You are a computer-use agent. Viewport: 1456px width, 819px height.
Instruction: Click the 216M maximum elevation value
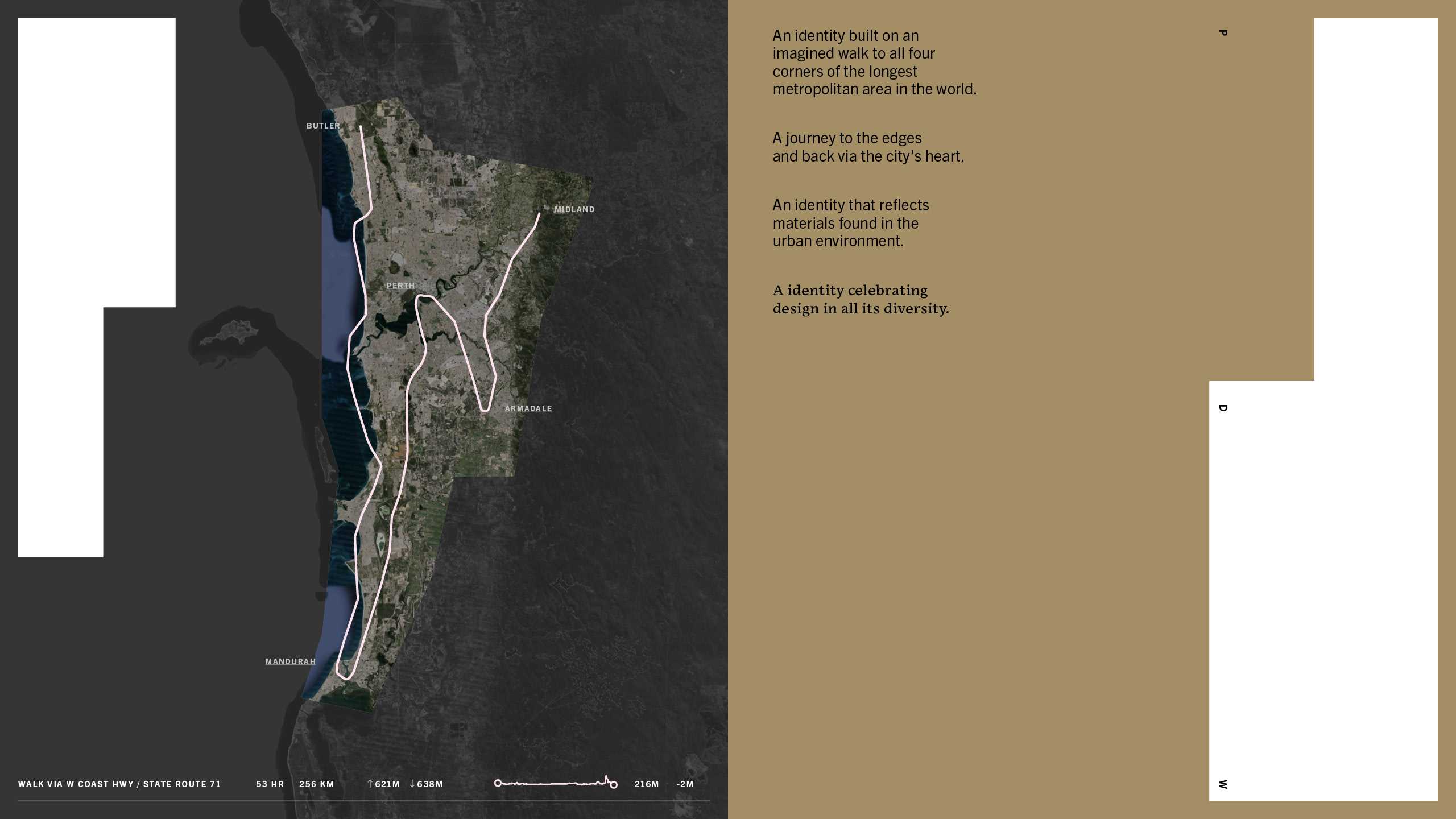pyautogui.click(x=647, y=784)
